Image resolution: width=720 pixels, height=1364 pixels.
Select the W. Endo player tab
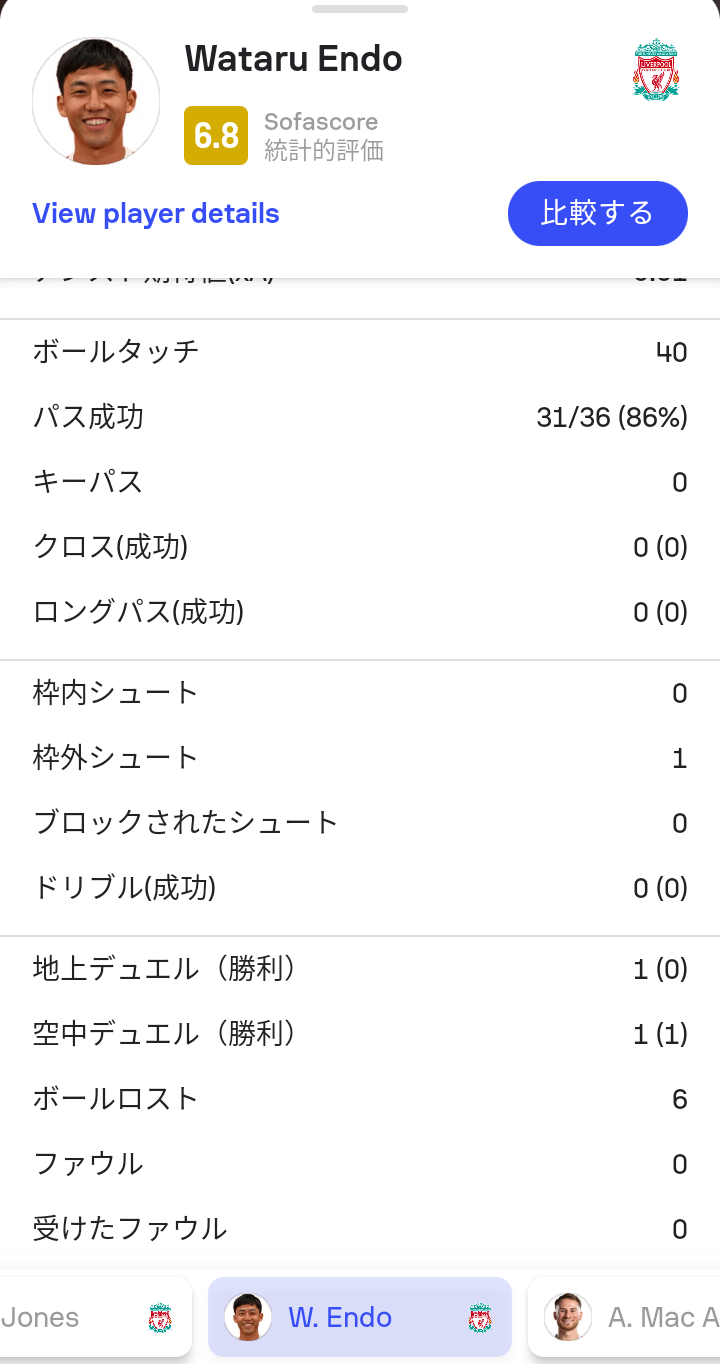(359, 1317)
